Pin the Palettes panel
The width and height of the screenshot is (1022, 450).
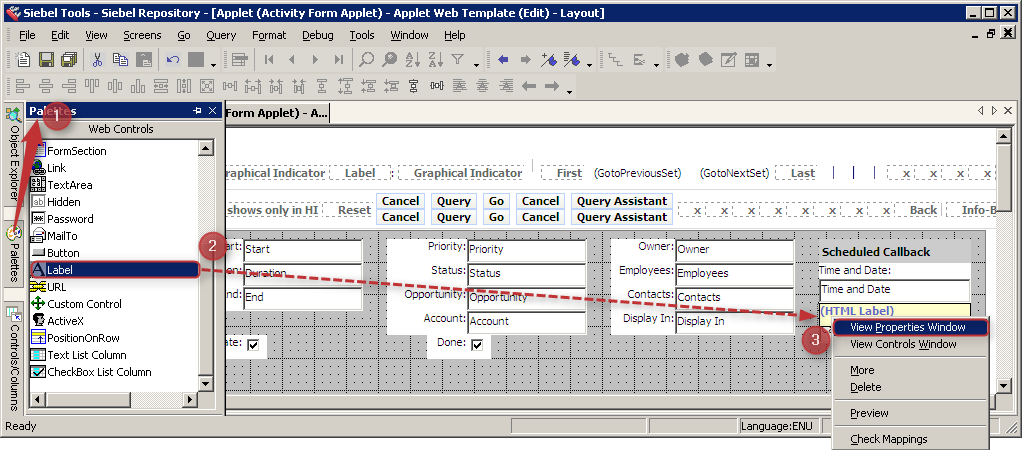tap(197, 111)
